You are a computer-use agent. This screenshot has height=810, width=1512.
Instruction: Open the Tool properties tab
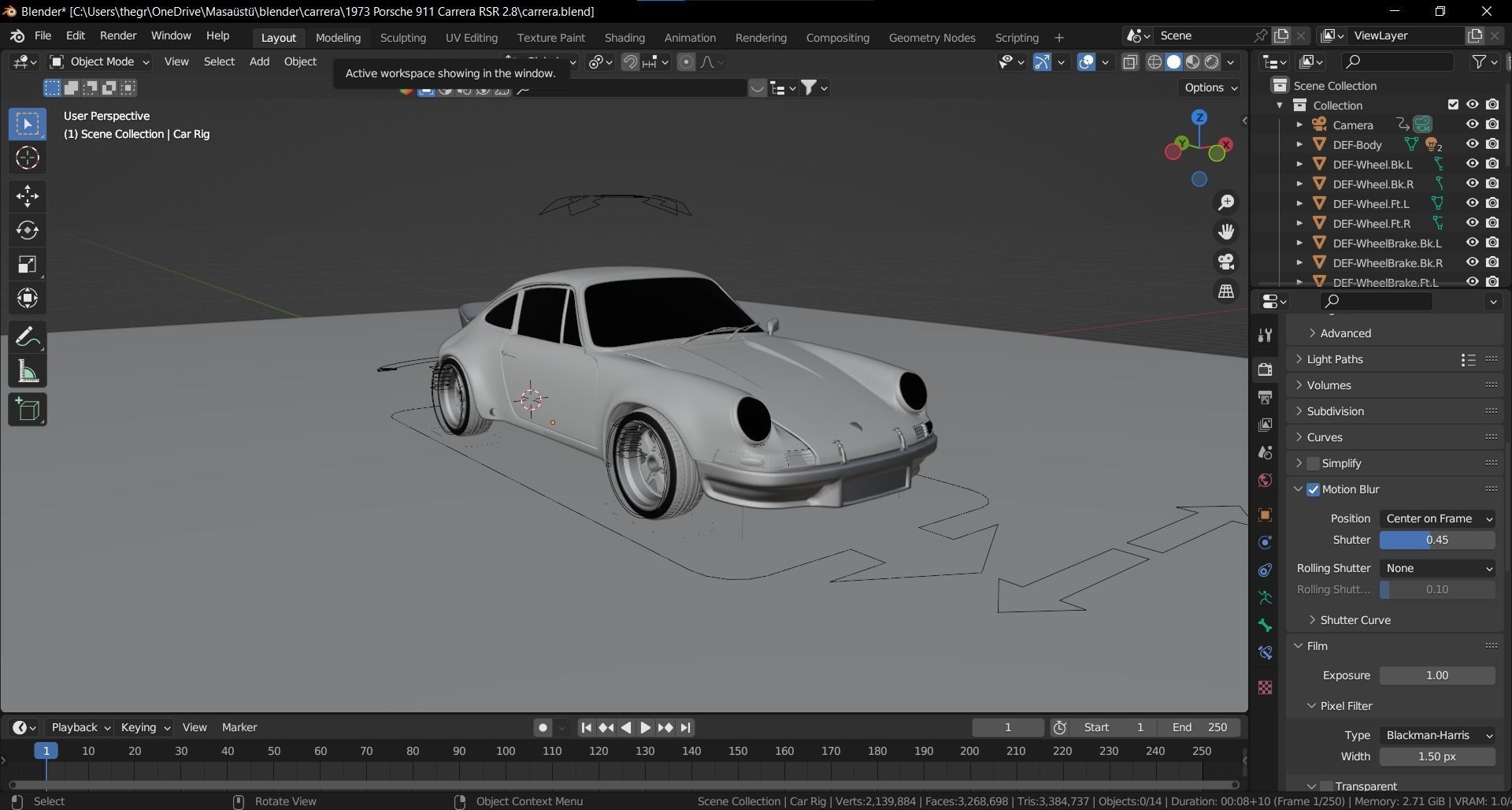coord(1266,335)
